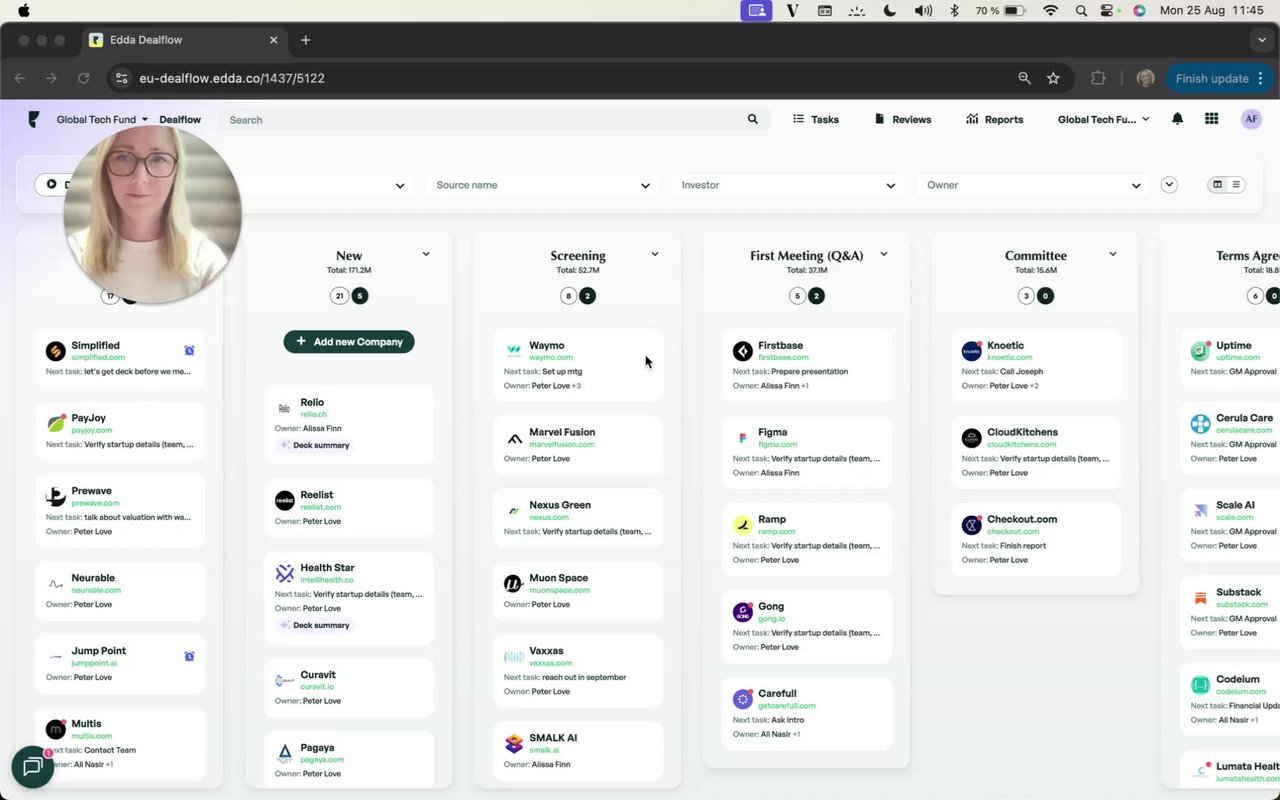Open the browser extensions icon
This screenshot has width=1280, height=800.
pyautogui.click(x=1098, y=78)
